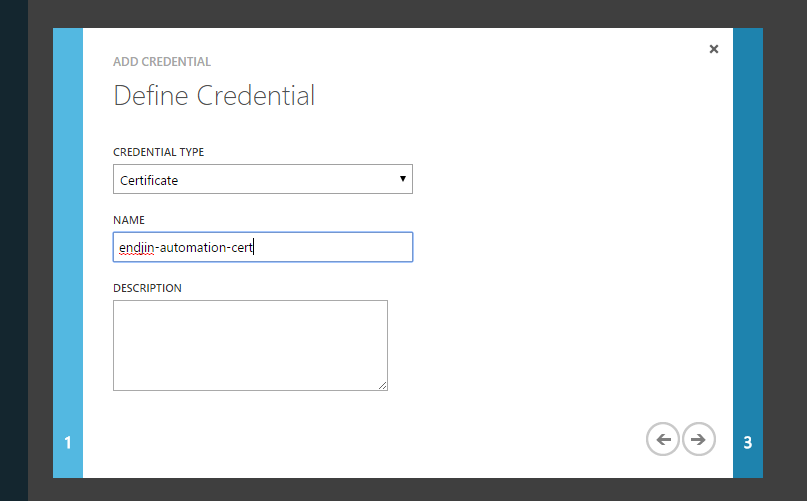Screen dimensions: 807x501
Task: Proceed with the right arrow next button
Action: pos(698,439)
